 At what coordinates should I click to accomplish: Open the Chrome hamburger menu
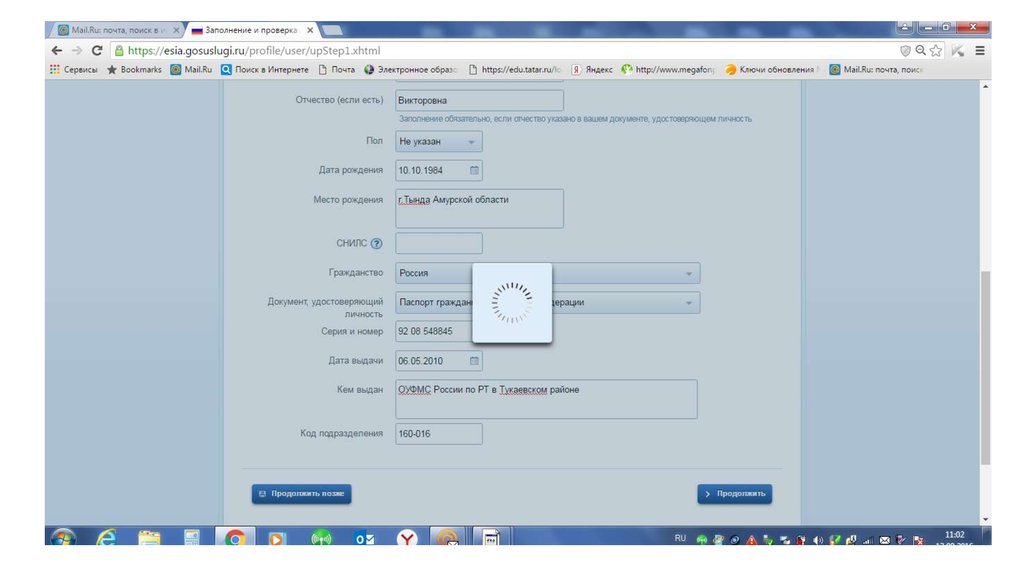980,50
